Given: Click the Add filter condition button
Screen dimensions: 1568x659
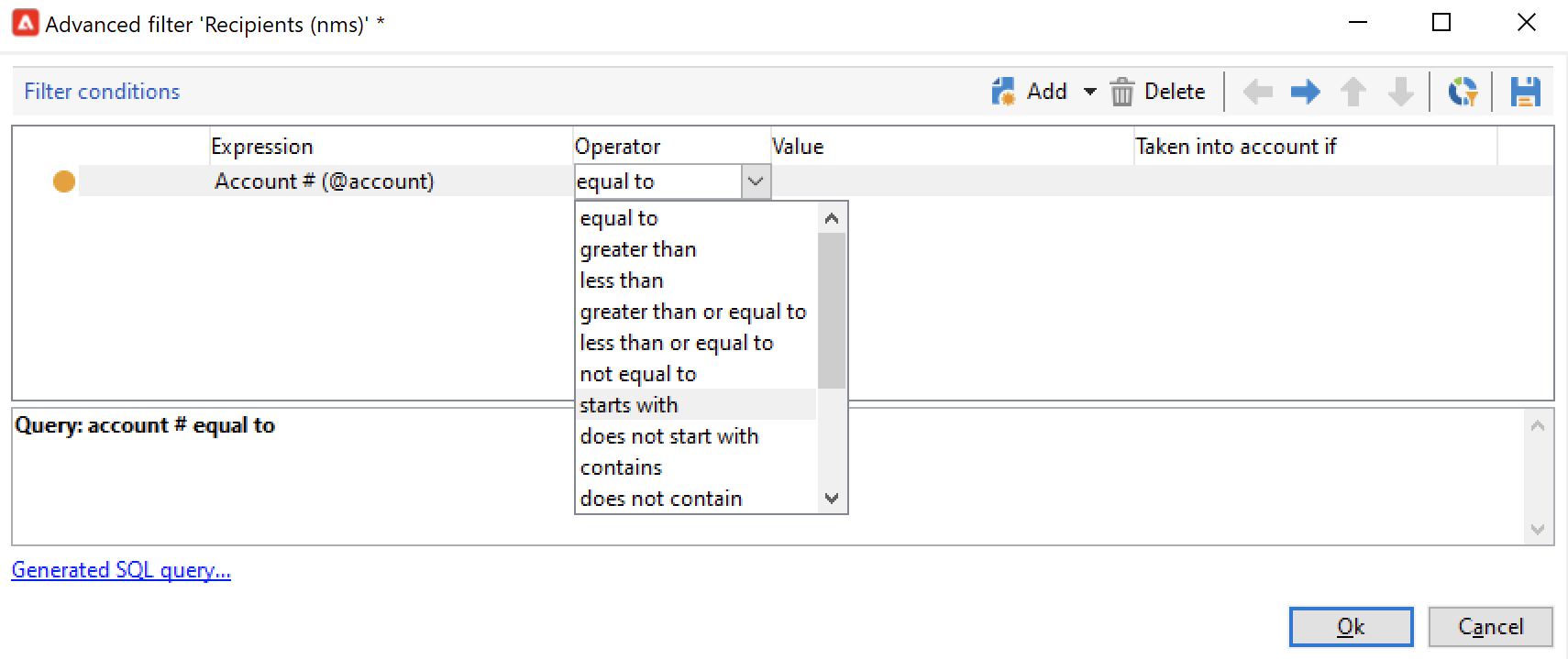Looking at the screenshot, I should [1029, 92].
